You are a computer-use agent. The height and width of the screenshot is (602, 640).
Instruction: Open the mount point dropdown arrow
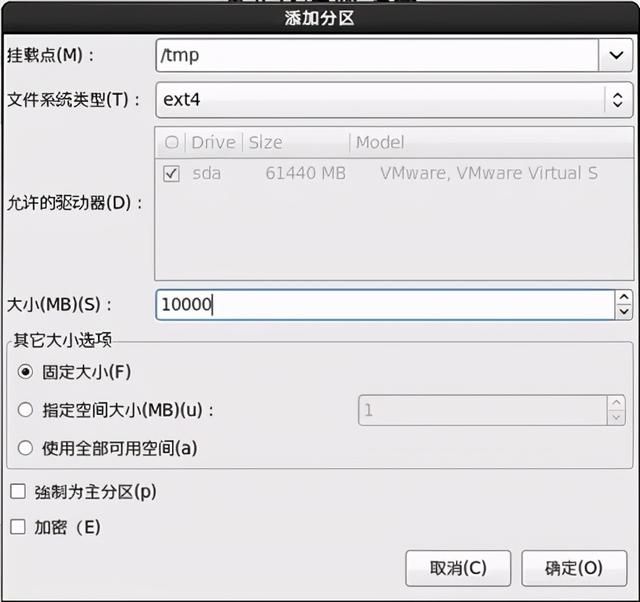(616, 55)
